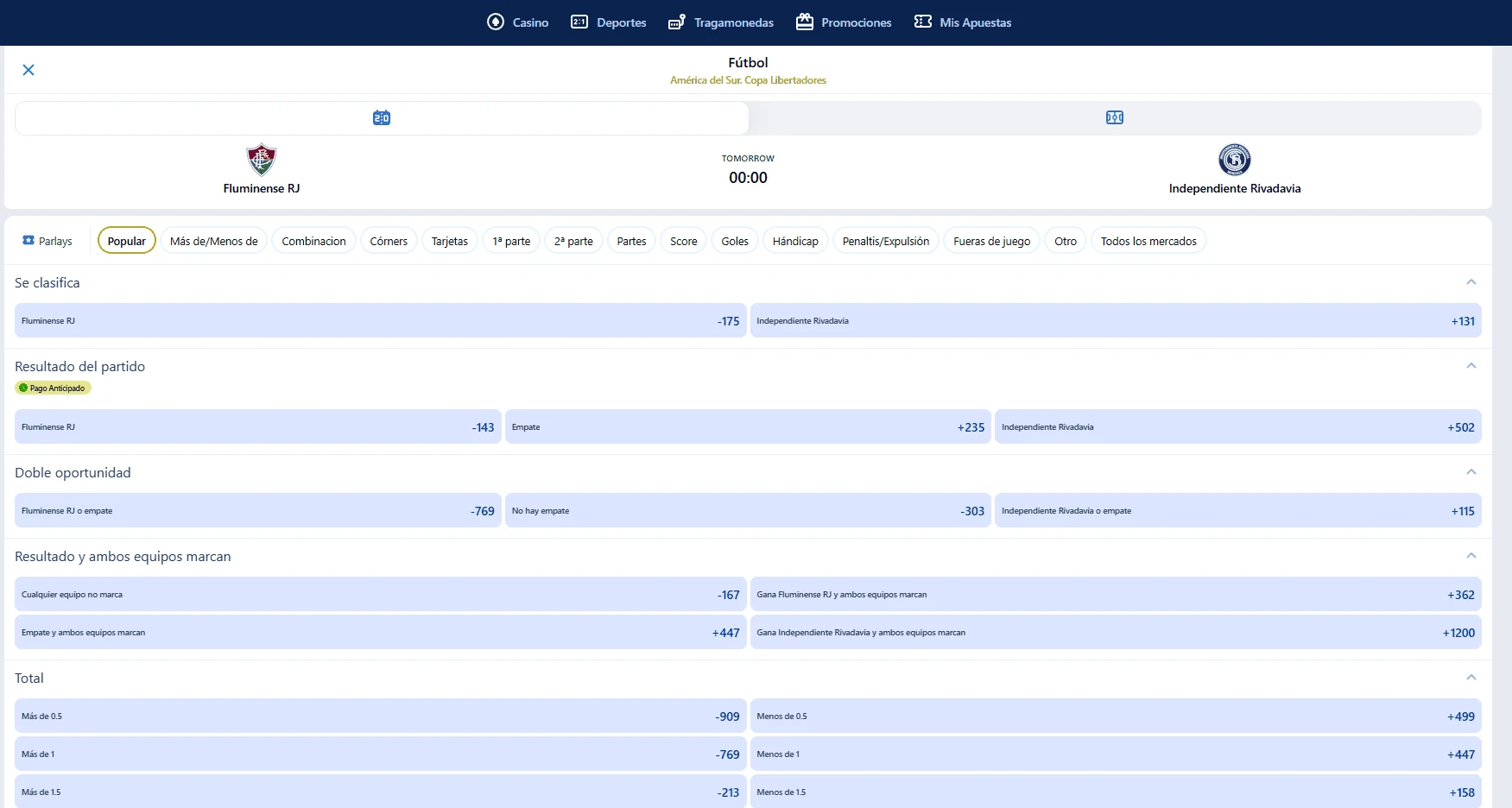Click the Independiente Rivadavia team name

tap(1235, 188)
